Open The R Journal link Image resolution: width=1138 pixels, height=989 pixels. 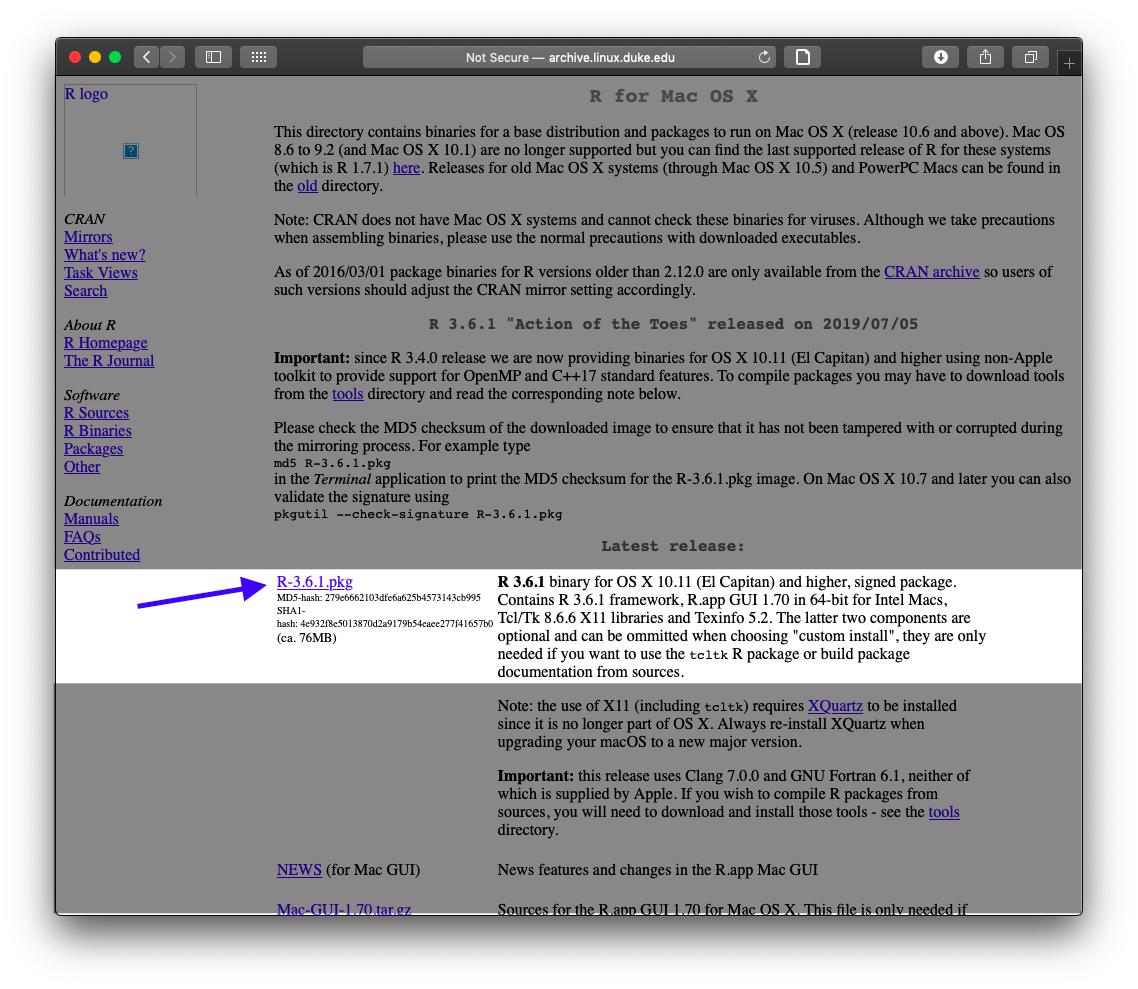[109, 361]
